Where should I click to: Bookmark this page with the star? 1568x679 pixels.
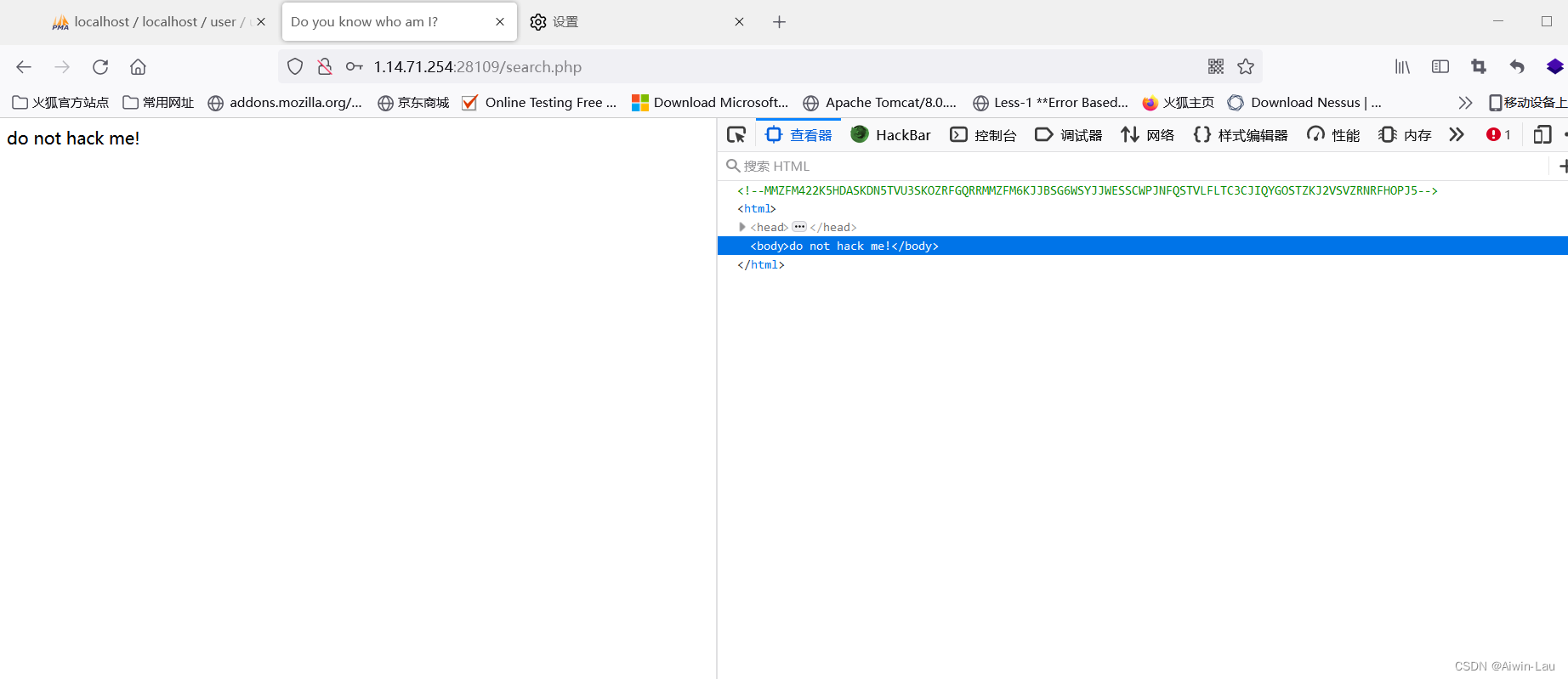(x=1246, y=66)
